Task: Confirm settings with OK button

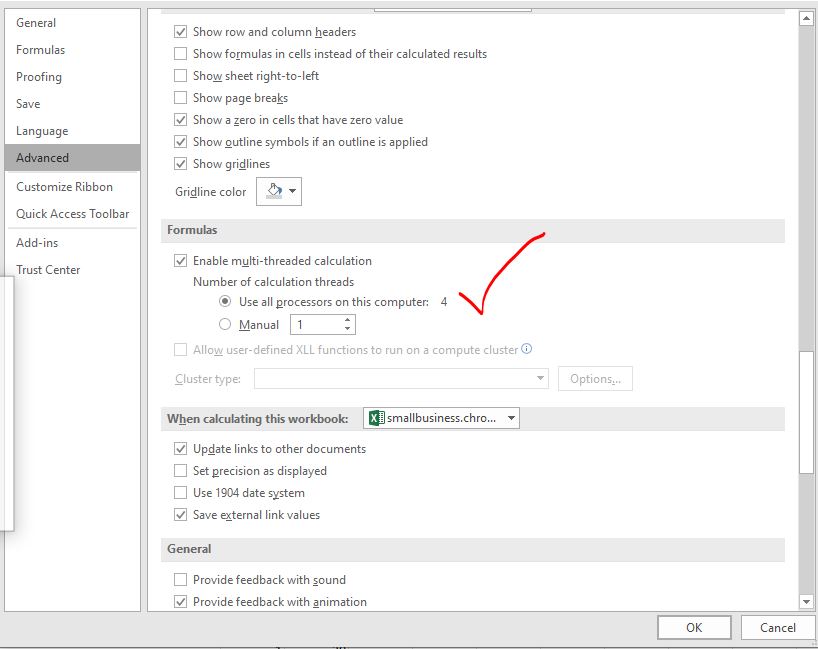Action: 694,627
